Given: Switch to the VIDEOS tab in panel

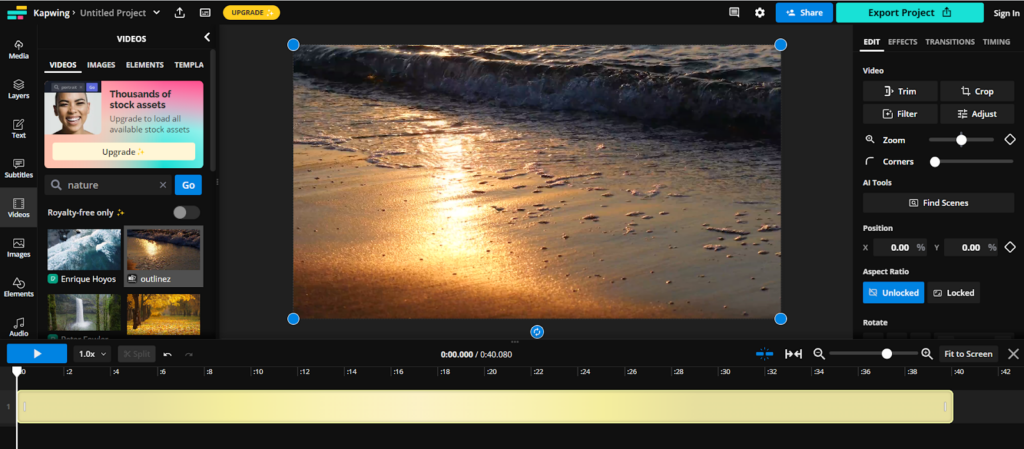Looking at the screenshot, I should pos(63,65).
